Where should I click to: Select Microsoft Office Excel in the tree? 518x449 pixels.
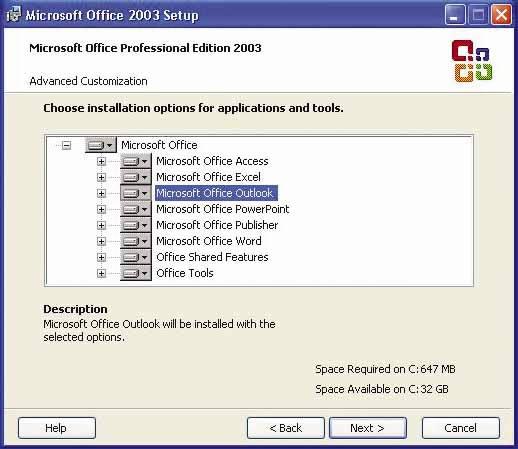[x=208, y=177]
